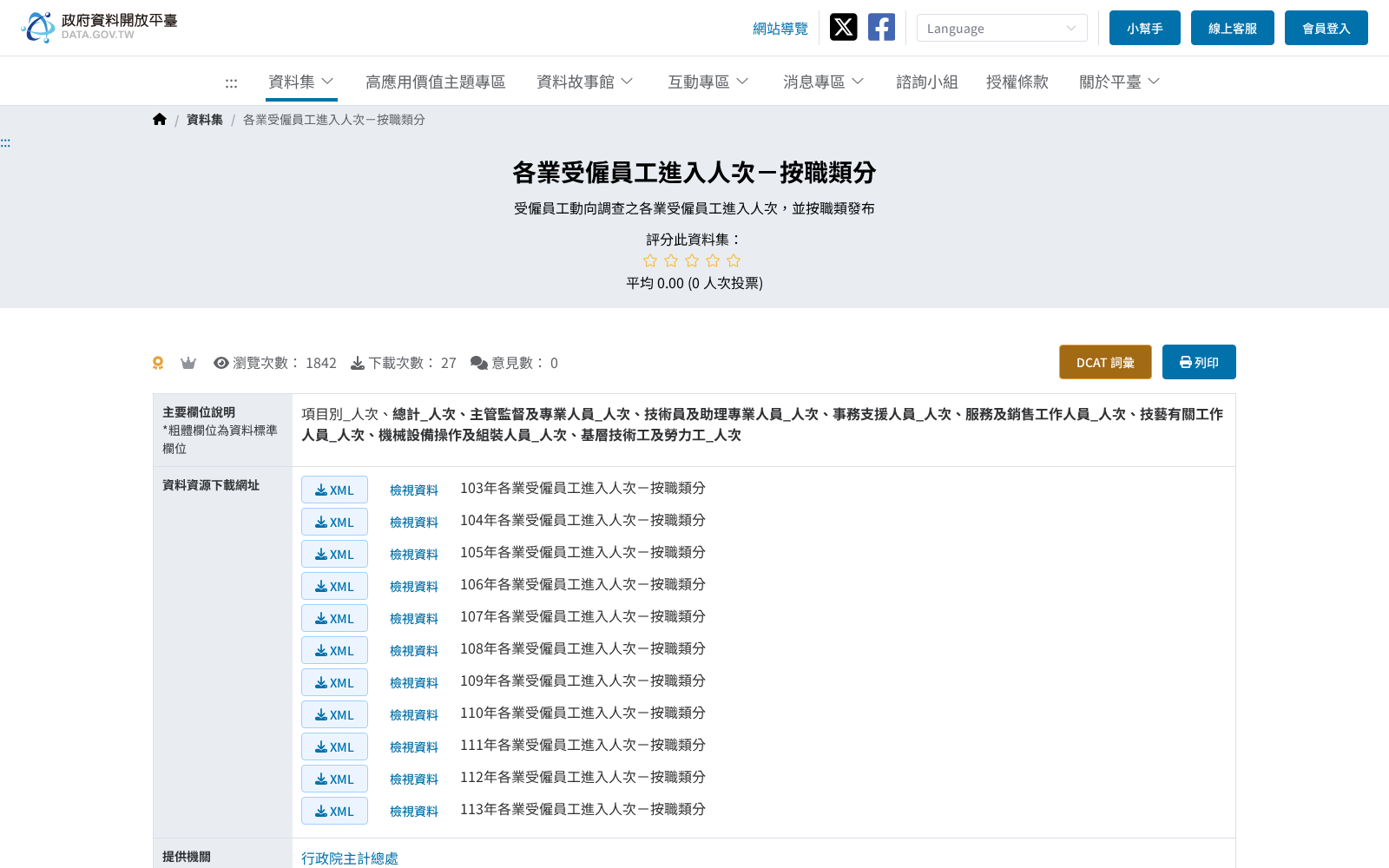Expand the 關於平臺 menu

[1120, 82]
